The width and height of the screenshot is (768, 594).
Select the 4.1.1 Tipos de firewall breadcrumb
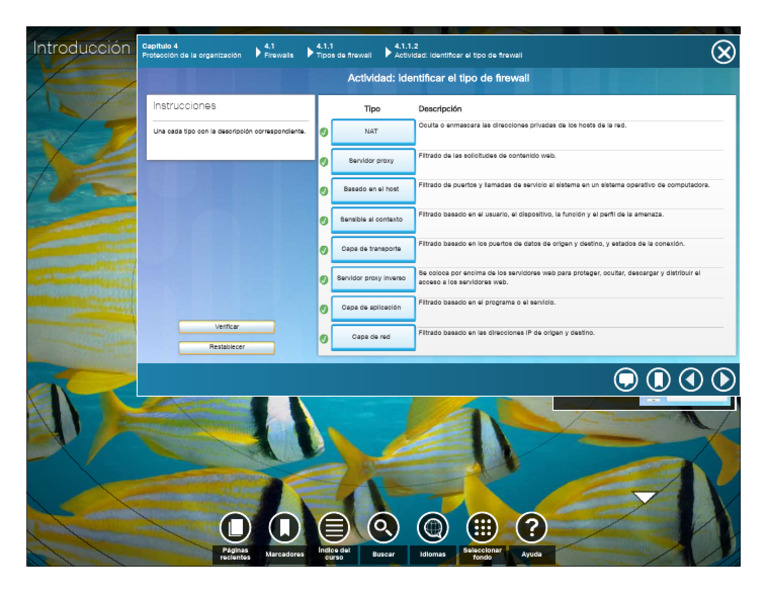(x=343, y=51)
